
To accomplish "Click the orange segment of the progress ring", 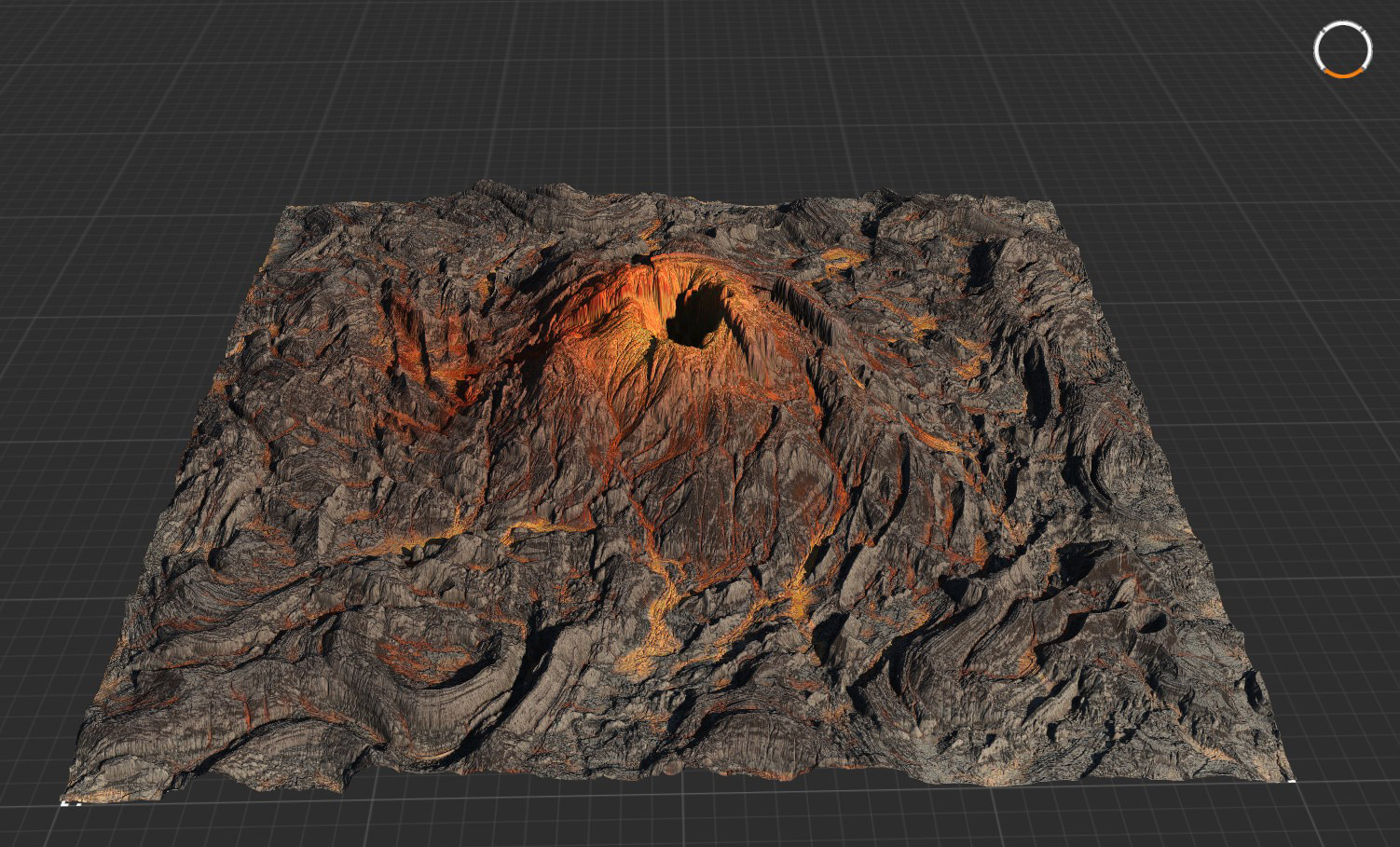I will coord(1343,75).
